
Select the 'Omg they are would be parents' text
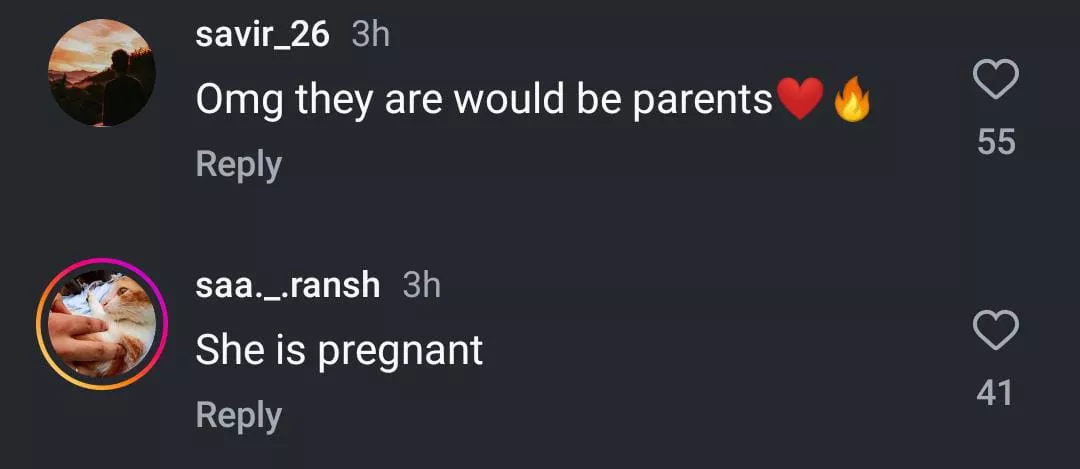[484, 99]
